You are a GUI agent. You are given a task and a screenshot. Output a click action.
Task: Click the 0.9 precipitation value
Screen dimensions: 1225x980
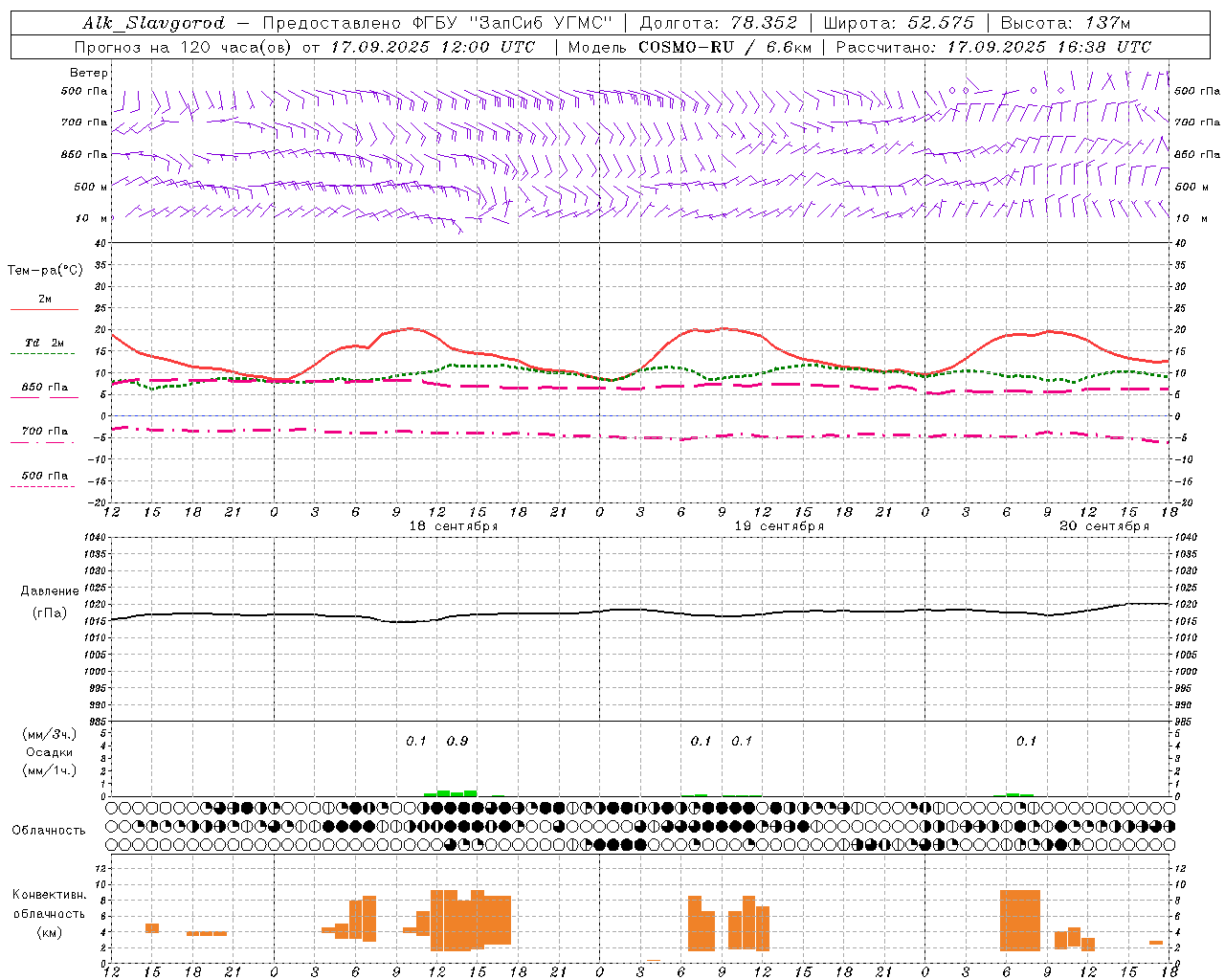pos(457,741)
